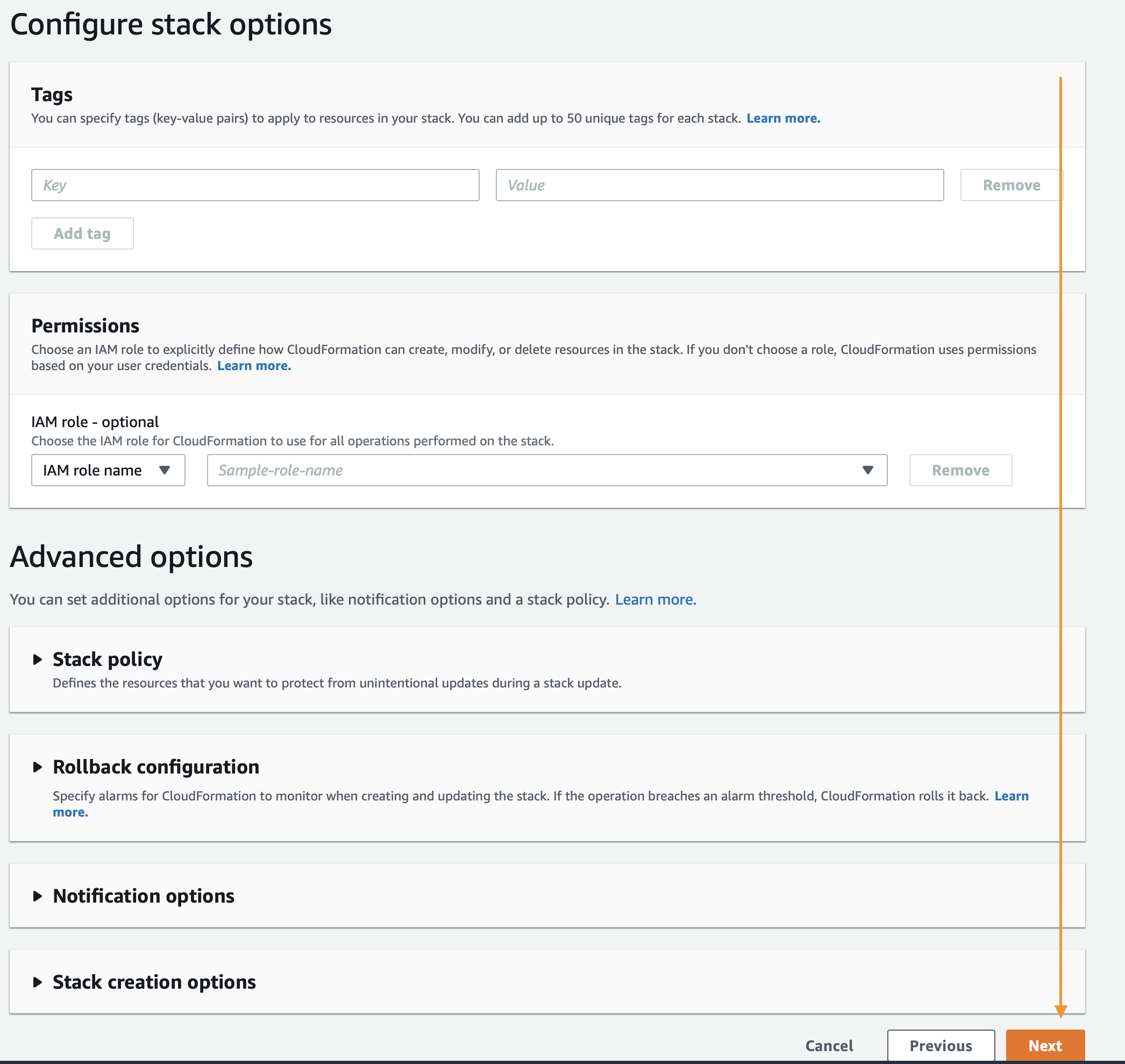Click the IAM role name dropdown
1125x1064 pixels.
(107, 470)
